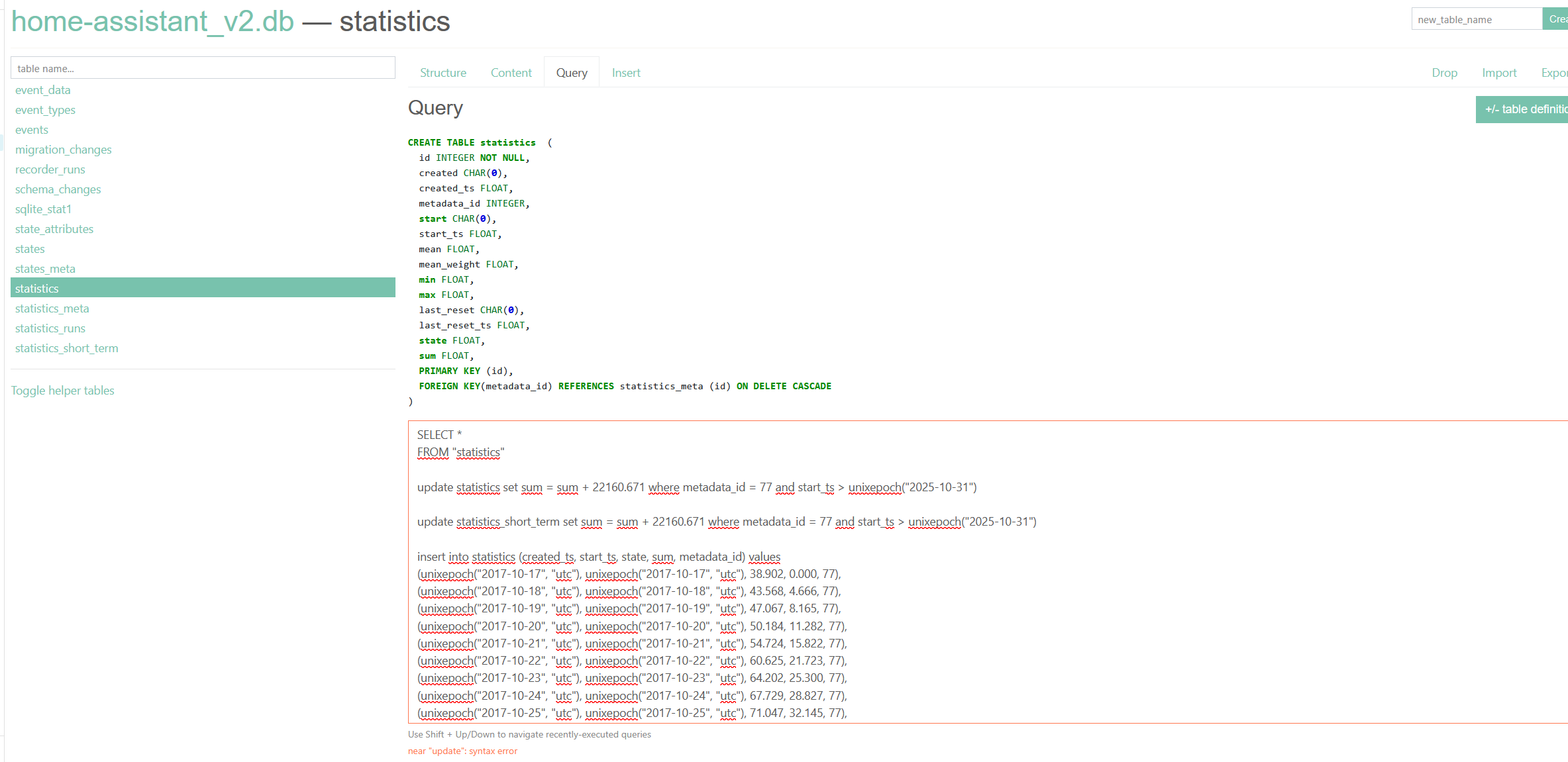
Task: Click the Drop table link
Action: click(x=1444, y=73)
